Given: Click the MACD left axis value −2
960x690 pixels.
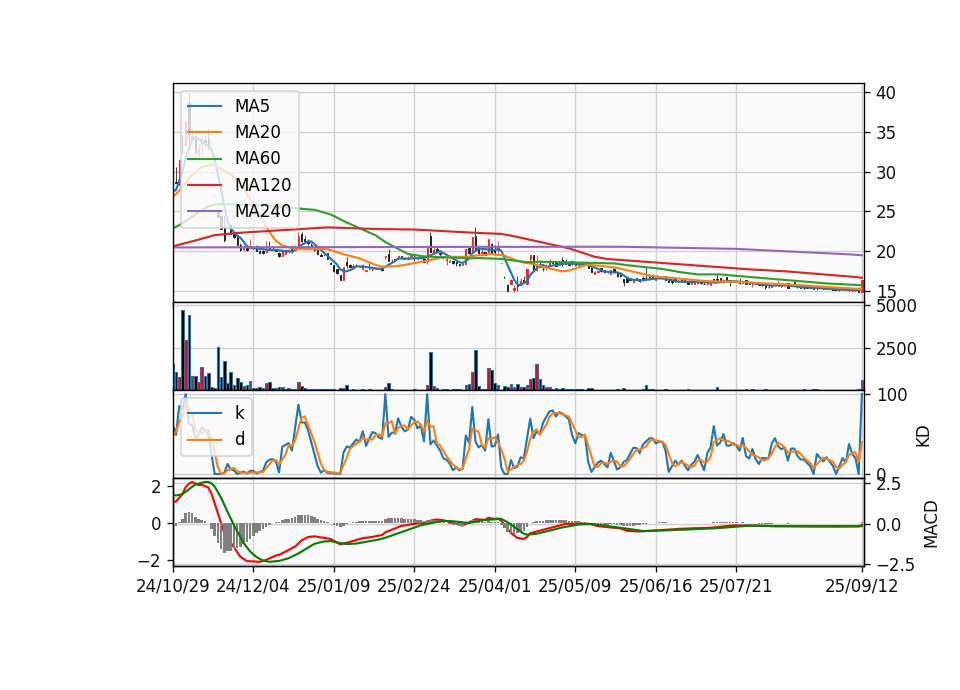Looking at the screenshot, I should [x=151, y=561].
